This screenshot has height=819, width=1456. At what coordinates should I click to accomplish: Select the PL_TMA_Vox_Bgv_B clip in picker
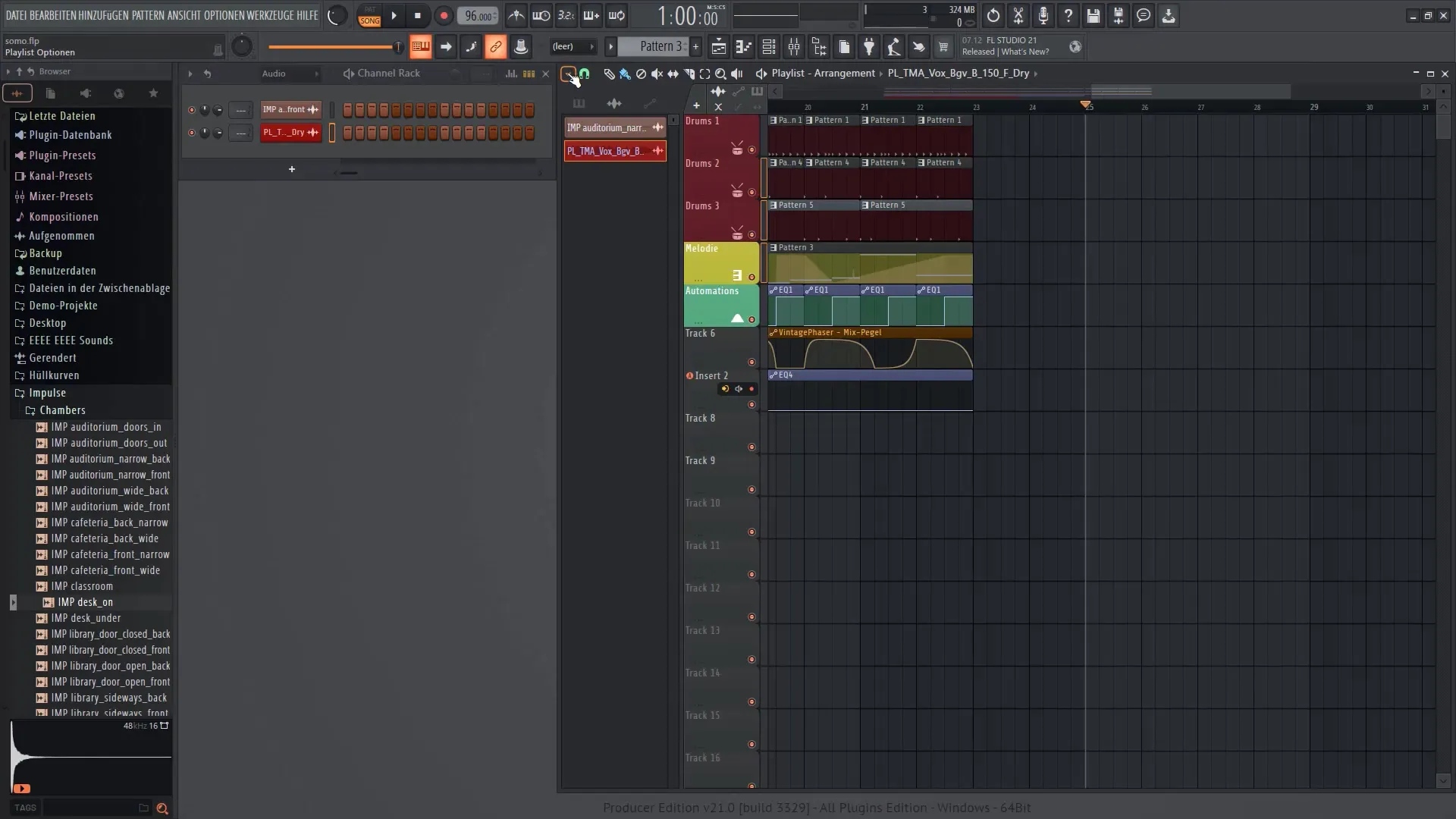pos(615,151)
